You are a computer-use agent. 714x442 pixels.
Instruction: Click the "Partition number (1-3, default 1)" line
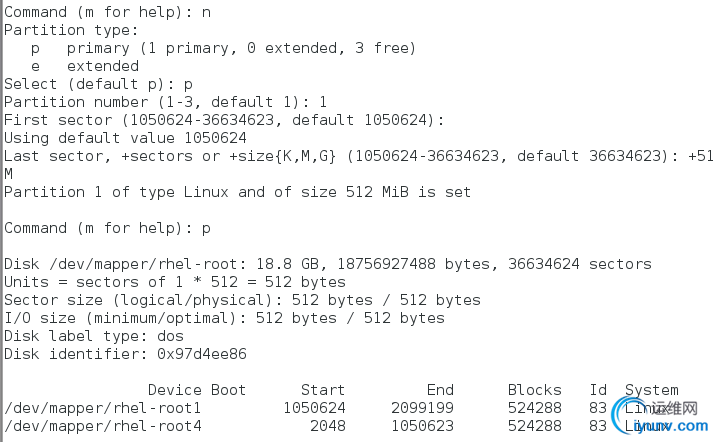pos(164,102)
